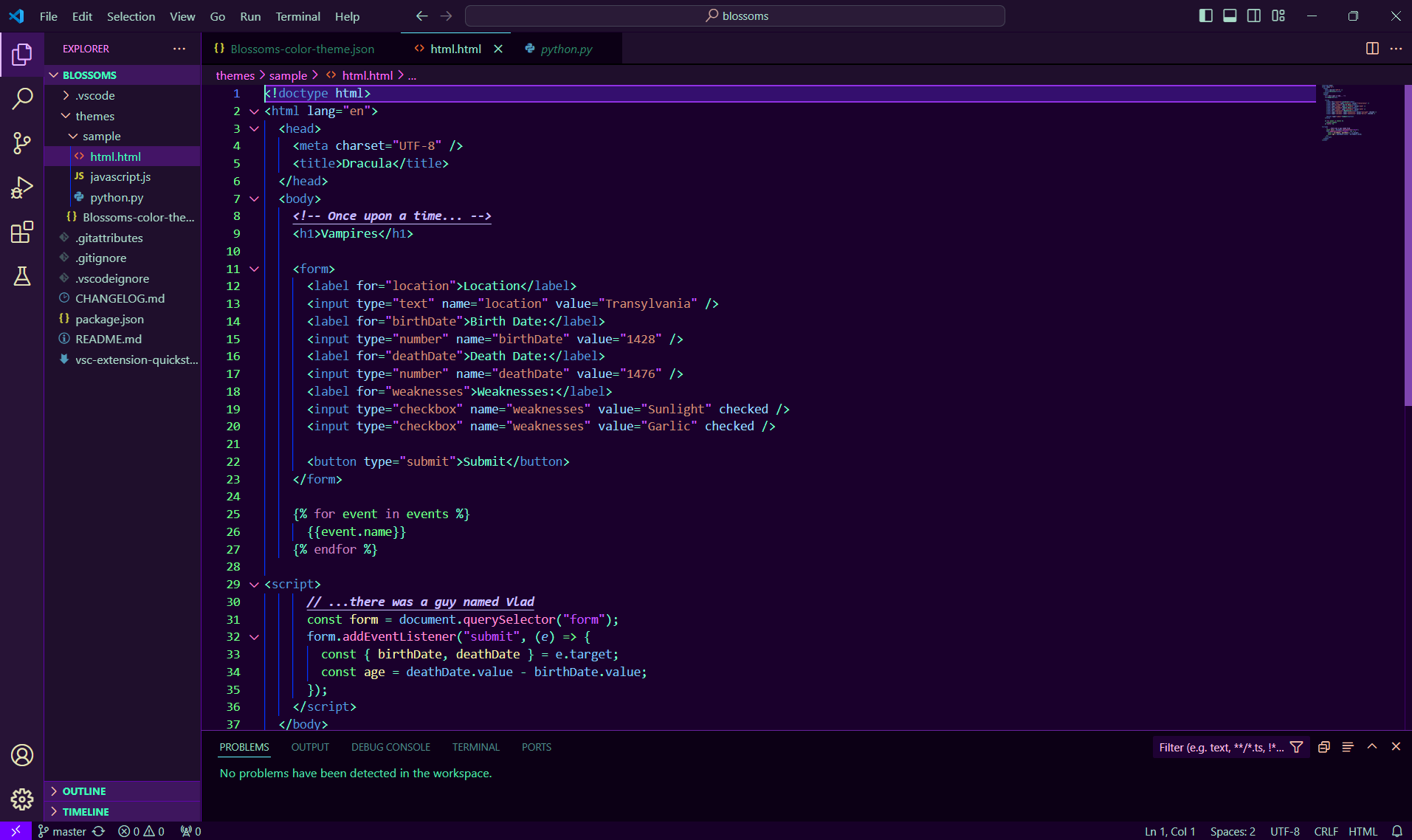Go forward with the navigation arrow

[x=446, y=16]
